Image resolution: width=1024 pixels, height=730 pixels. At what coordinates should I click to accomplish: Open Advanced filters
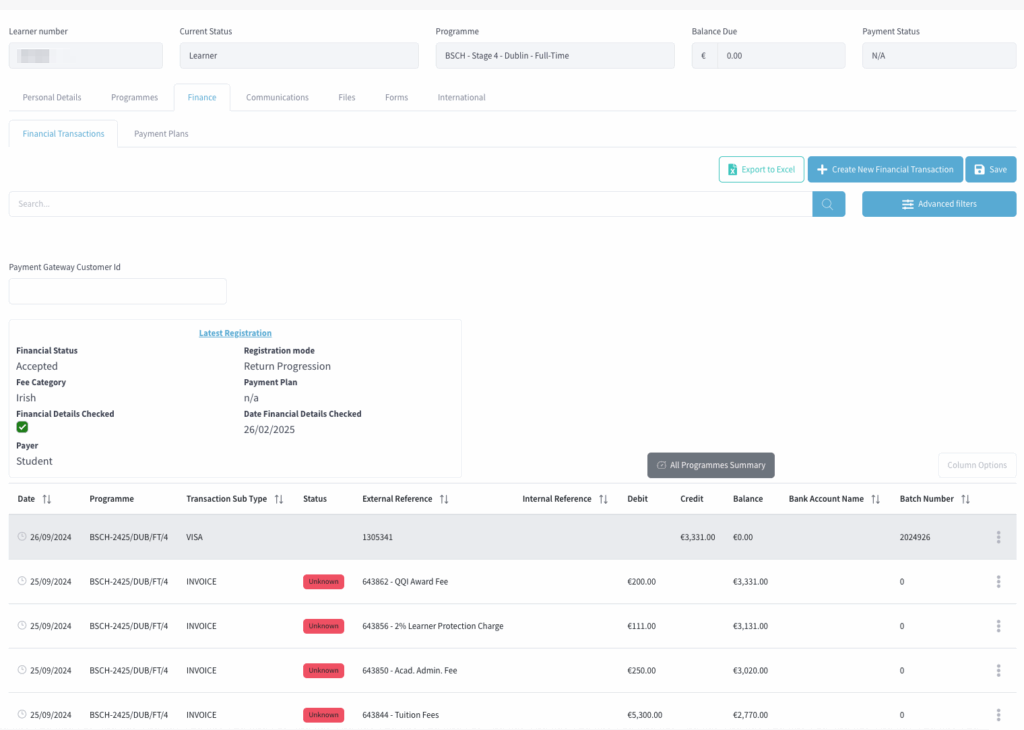point(939,204)
